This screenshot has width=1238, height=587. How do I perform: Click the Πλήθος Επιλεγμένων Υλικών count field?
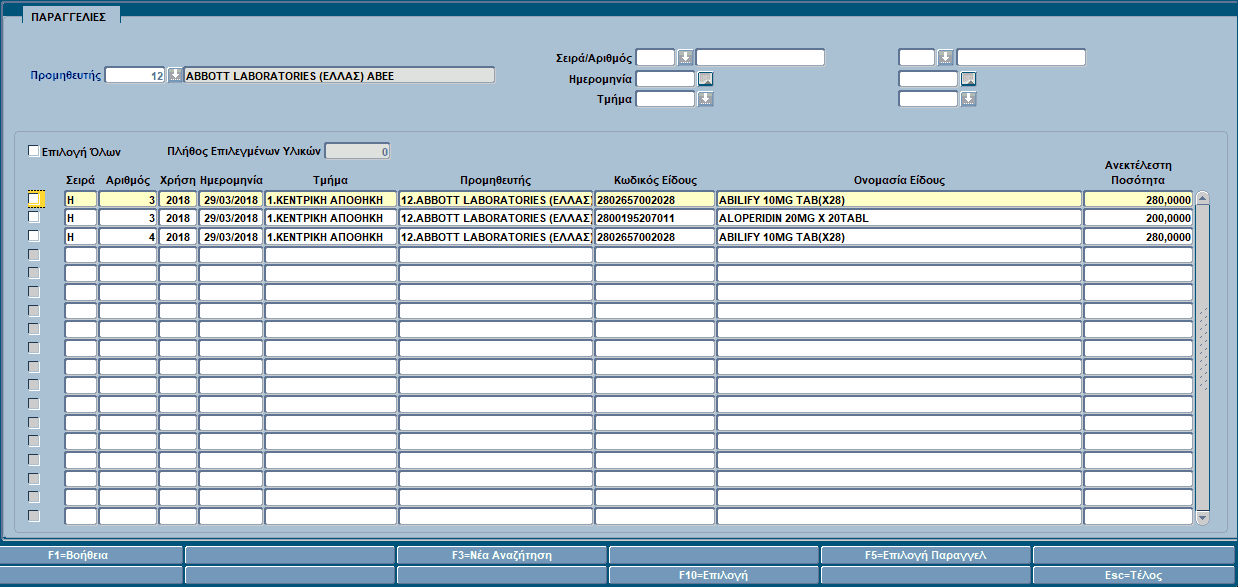click(x=358, y=152)
